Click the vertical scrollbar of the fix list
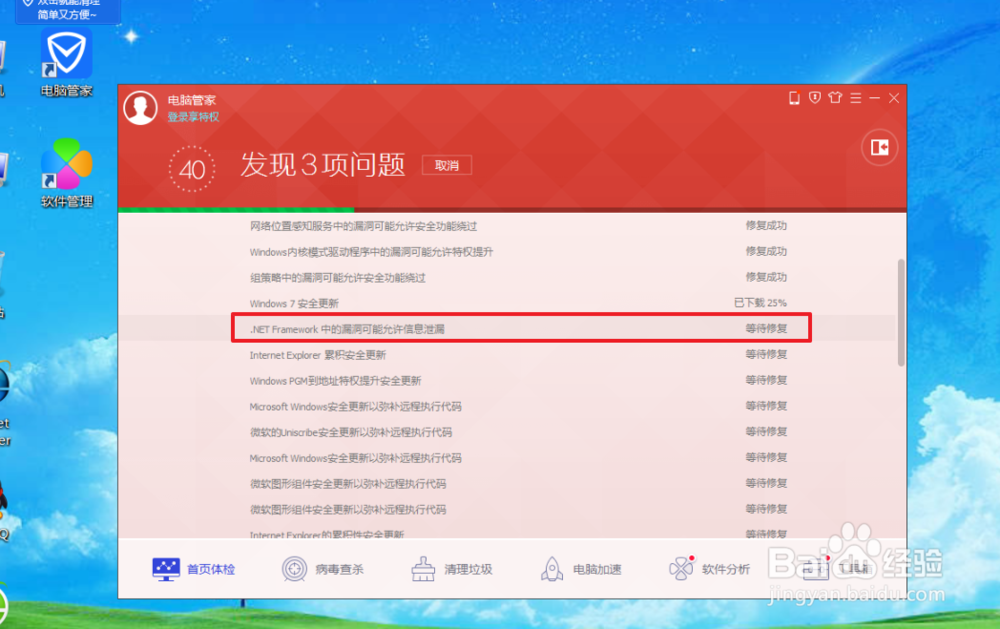 (901, 313)
